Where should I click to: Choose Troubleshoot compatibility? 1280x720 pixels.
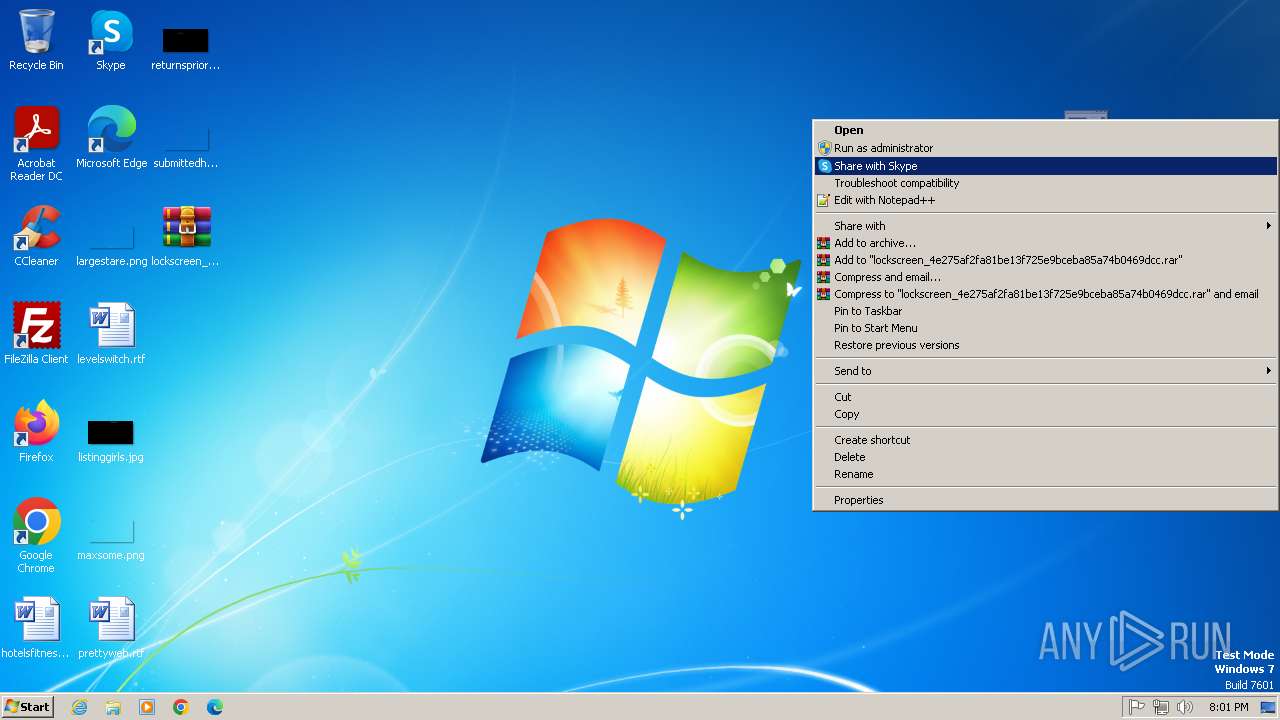[1046, 183]
